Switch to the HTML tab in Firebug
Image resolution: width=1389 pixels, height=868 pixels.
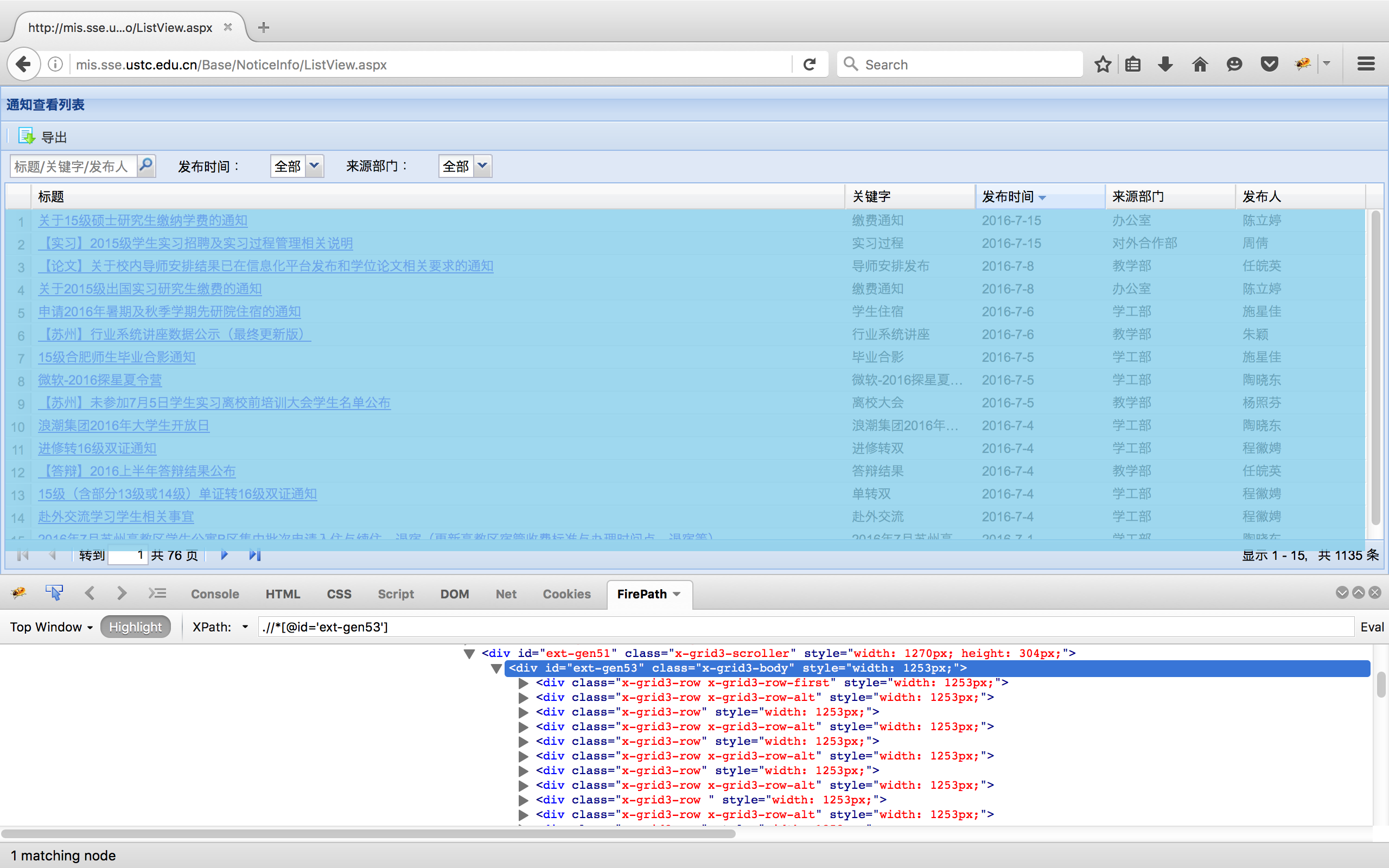[x=283, y=593]
